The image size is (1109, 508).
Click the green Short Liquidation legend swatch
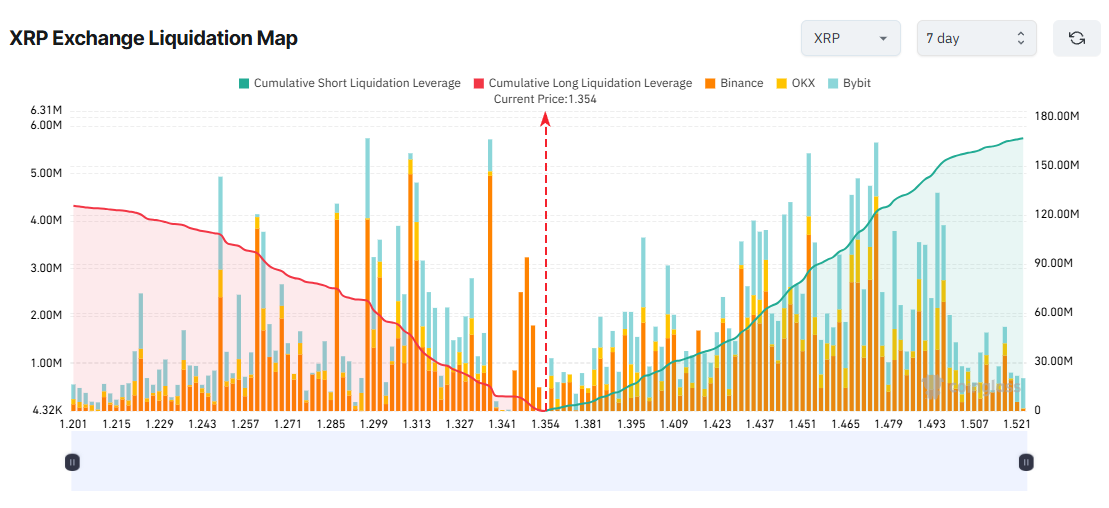[x=243, y=83]
